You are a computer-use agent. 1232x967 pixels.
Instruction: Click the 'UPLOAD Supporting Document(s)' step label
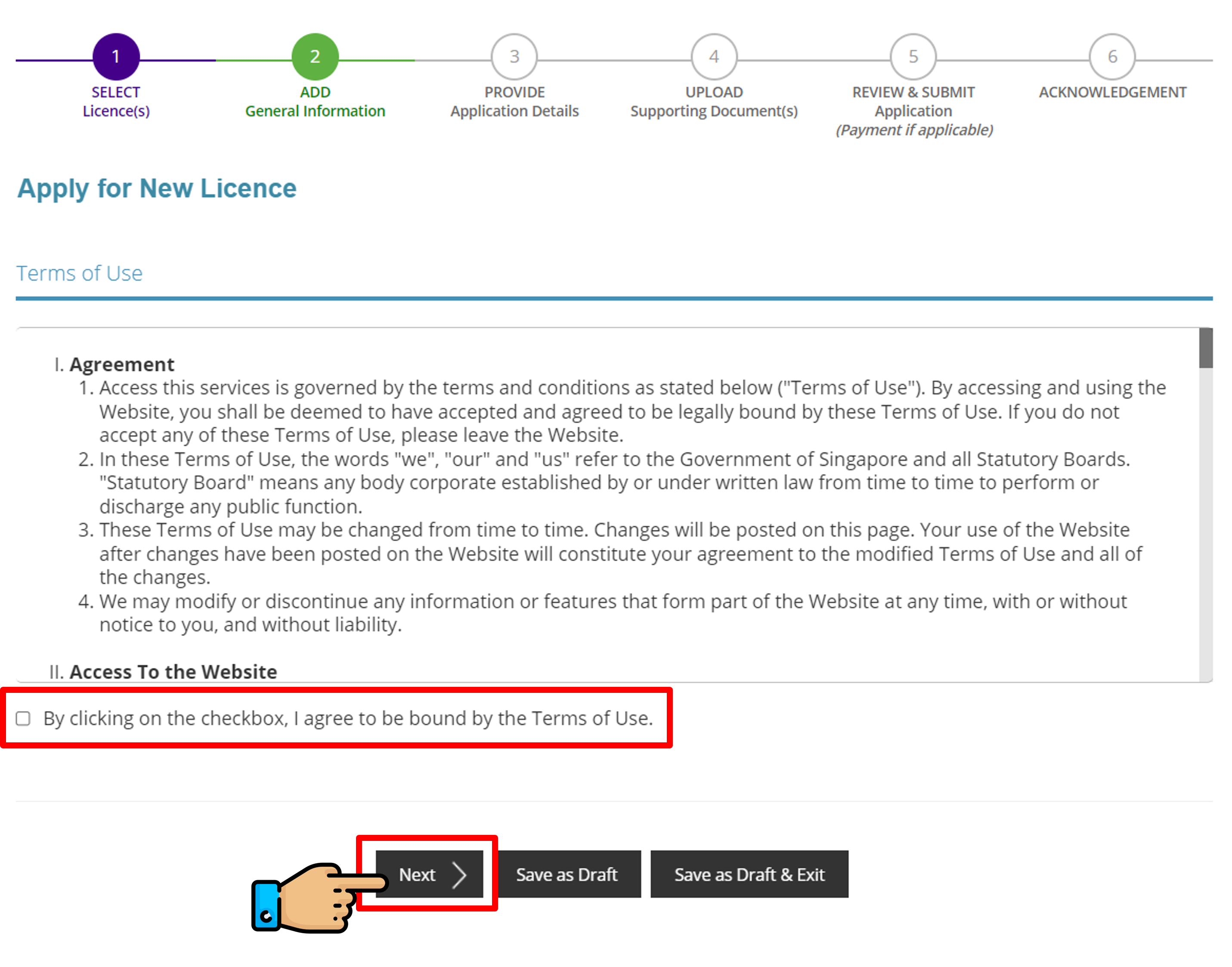714,102
